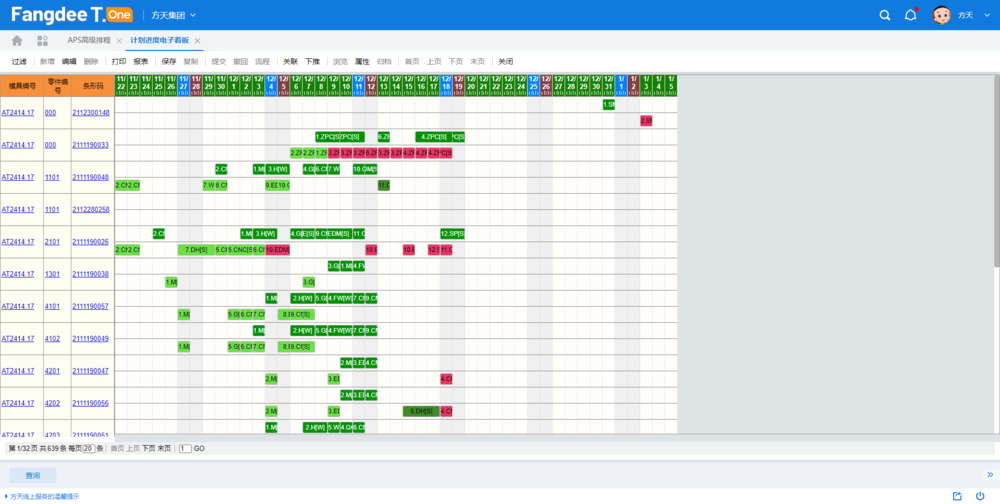Click 关联 in the toolbar
The width and height of the screenshot is (1000, 504).
(291, 62)
